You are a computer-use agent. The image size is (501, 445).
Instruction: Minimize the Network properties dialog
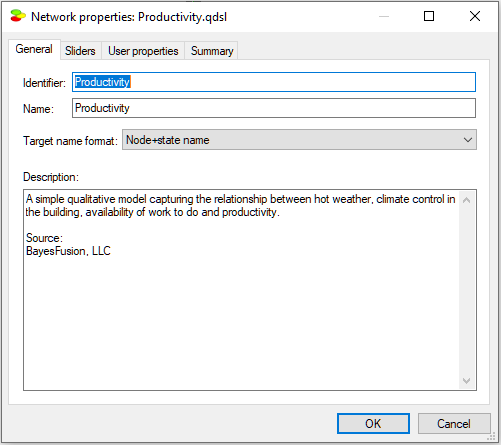tap(384, 16)
